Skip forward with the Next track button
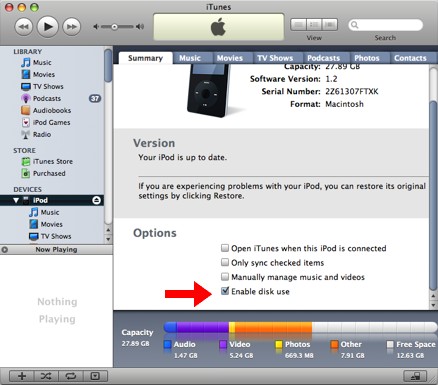 72,27
